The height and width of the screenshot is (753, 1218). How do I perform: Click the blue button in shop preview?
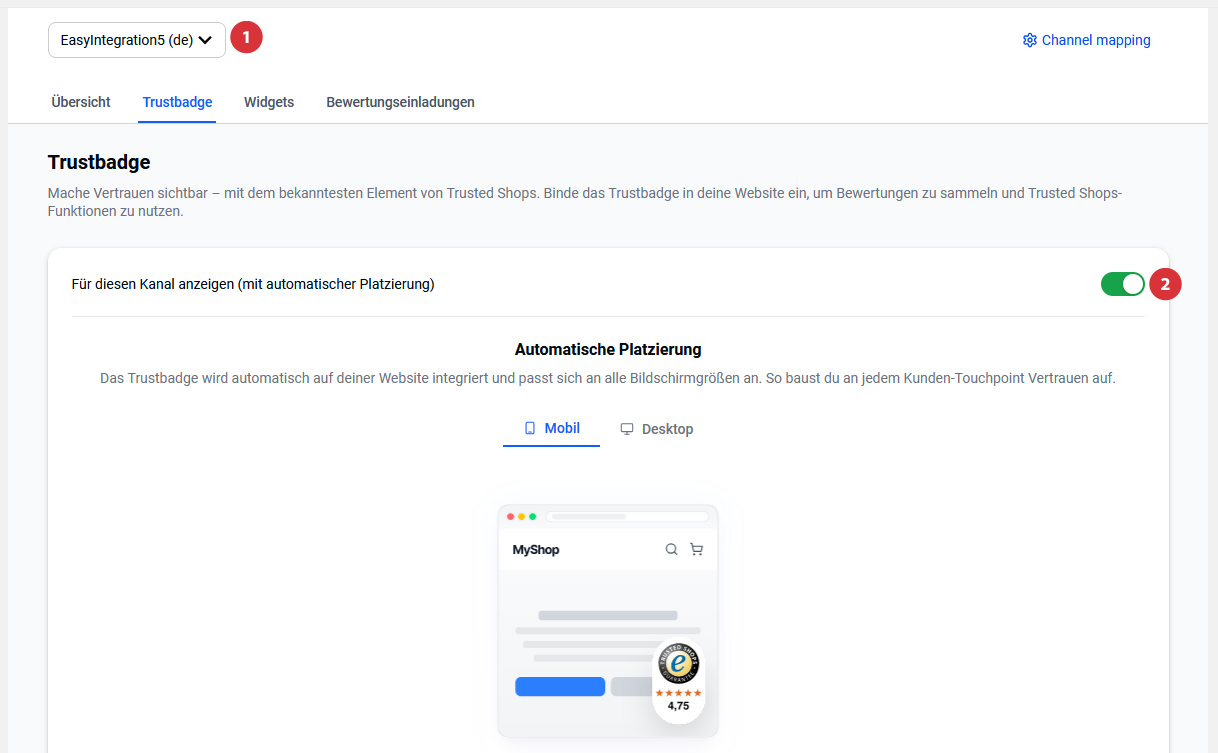pos(560,687)
